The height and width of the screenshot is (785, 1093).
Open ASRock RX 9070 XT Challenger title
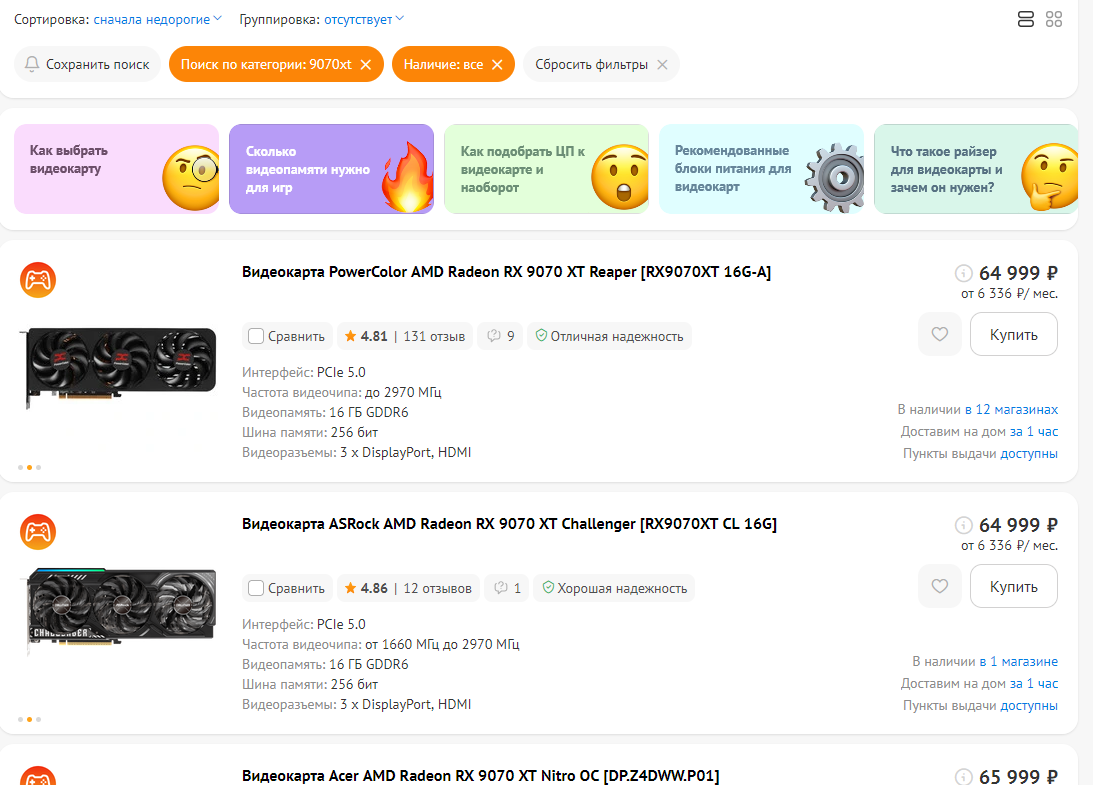click(x=509, y=524)
